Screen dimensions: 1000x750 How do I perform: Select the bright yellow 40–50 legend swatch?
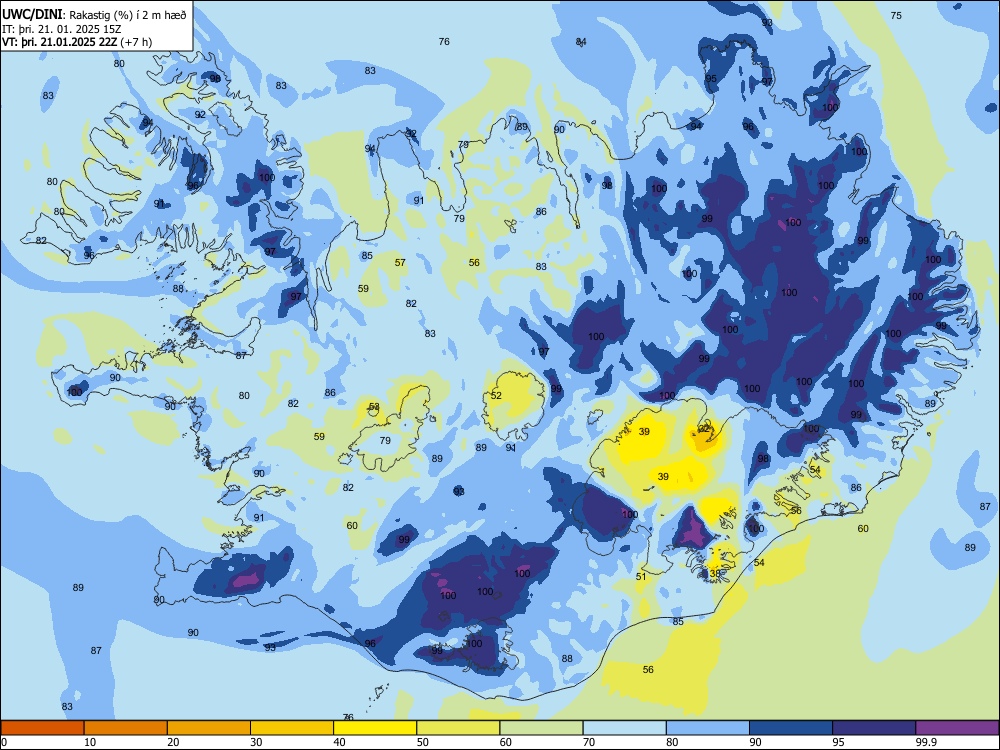tap(375, 728)
